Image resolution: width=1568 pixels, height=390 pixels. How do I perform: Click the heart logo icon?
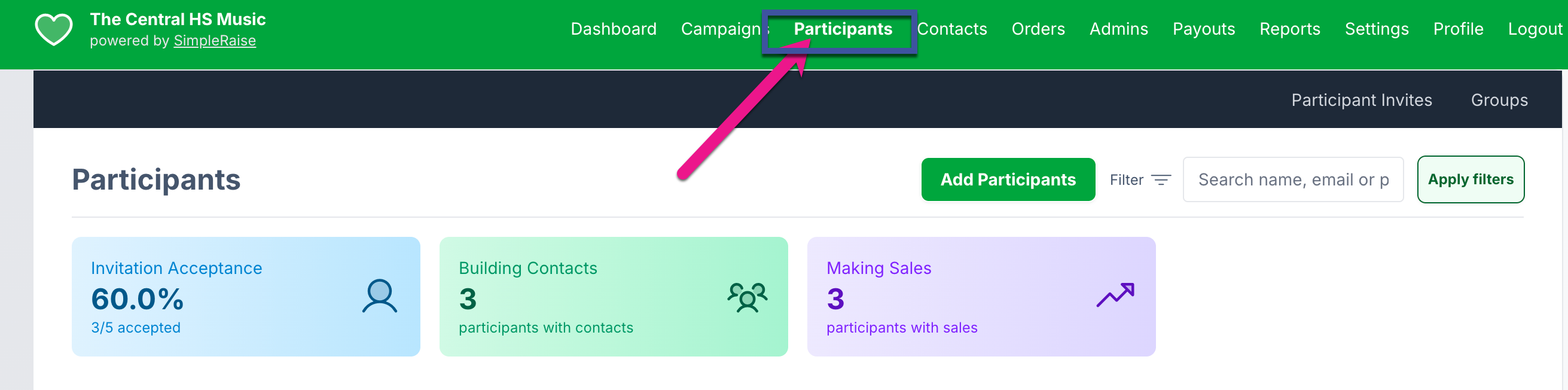tap(54, 29)
